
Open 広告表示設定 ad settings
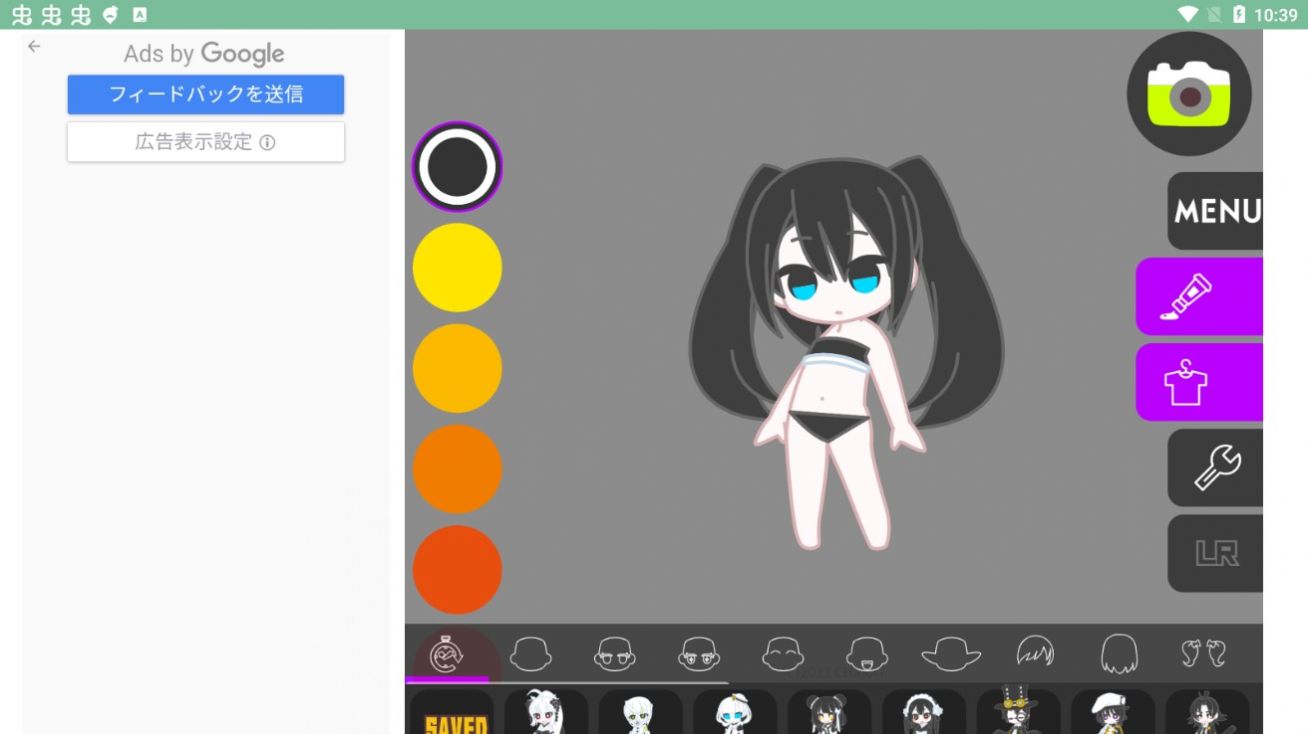[206, 142]
